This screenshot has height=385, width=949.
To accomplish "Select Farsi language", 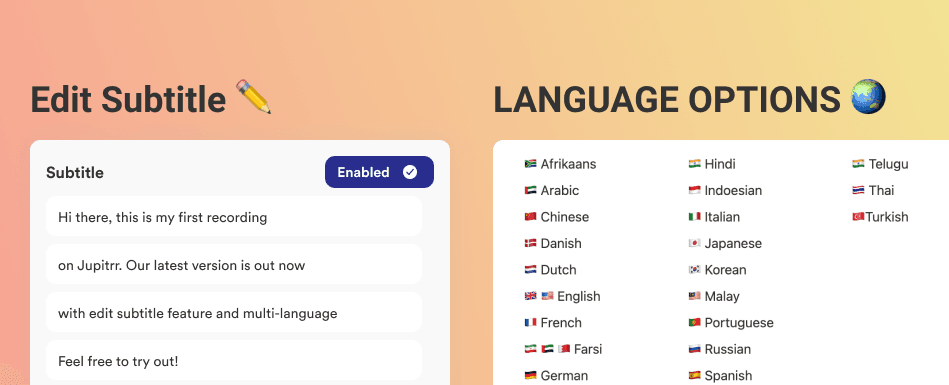I will click(588, 349).
